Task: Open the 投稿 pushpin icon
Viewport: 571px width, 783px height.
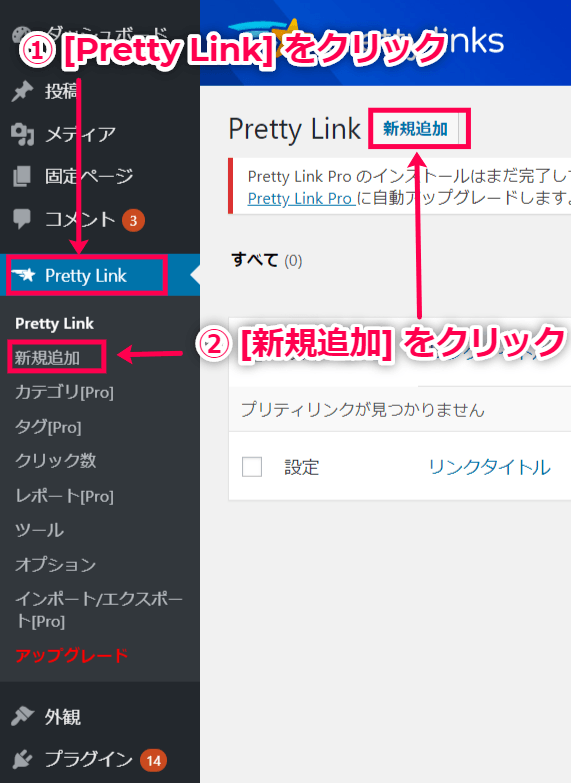Action: click(x=22, y=92)
